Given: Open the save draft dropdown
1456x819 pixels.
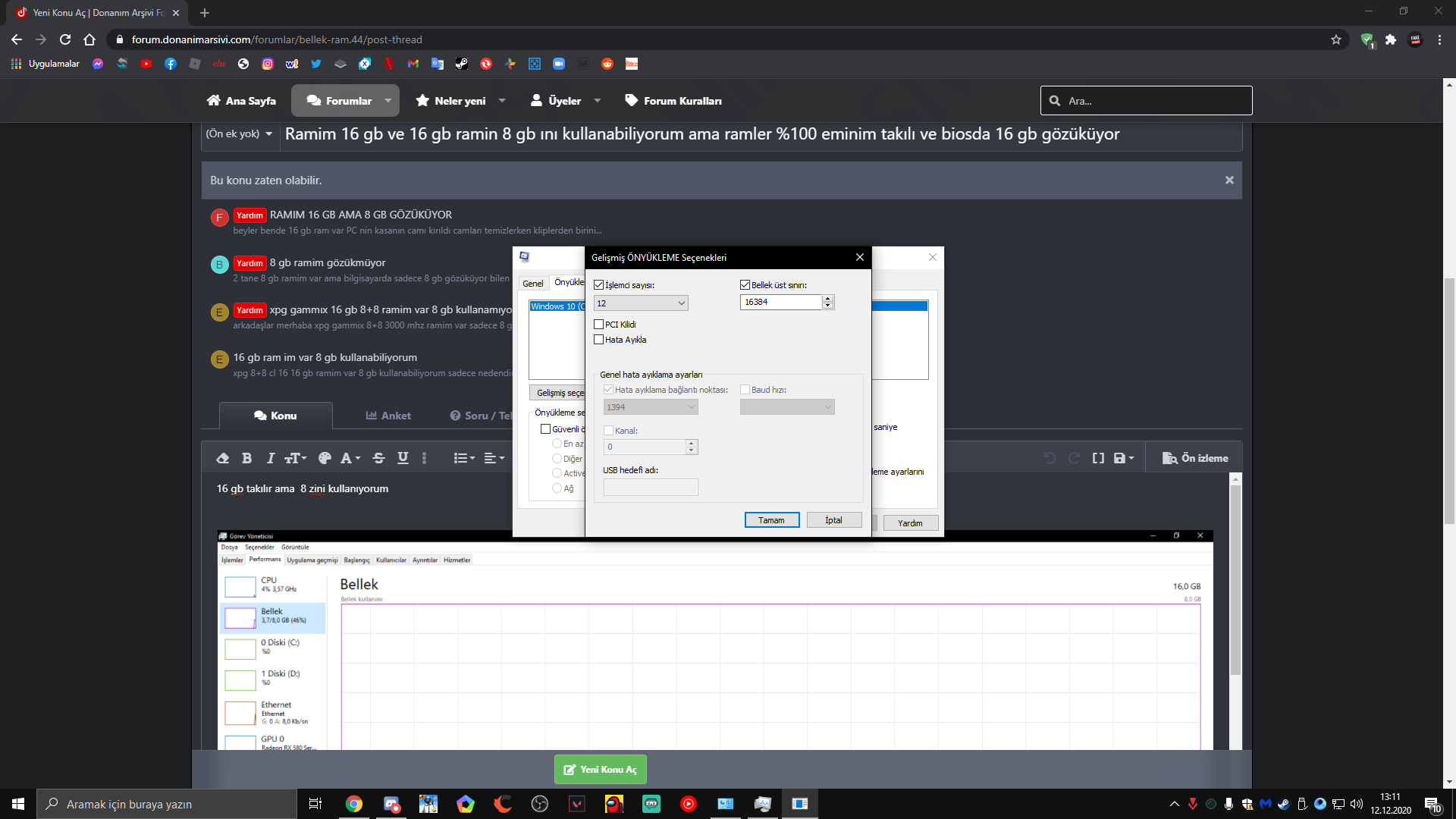Looking at the screenshot, I should (1124, 458).
